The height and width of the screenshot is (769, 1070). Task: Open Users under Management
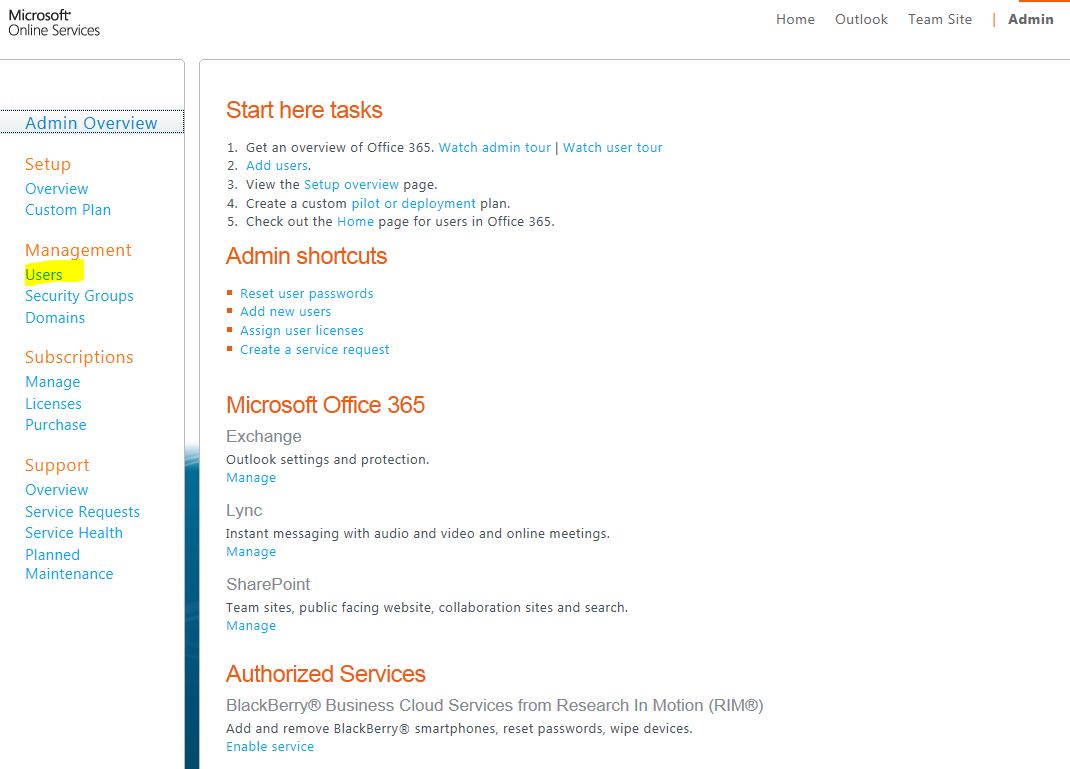point(44,275)
